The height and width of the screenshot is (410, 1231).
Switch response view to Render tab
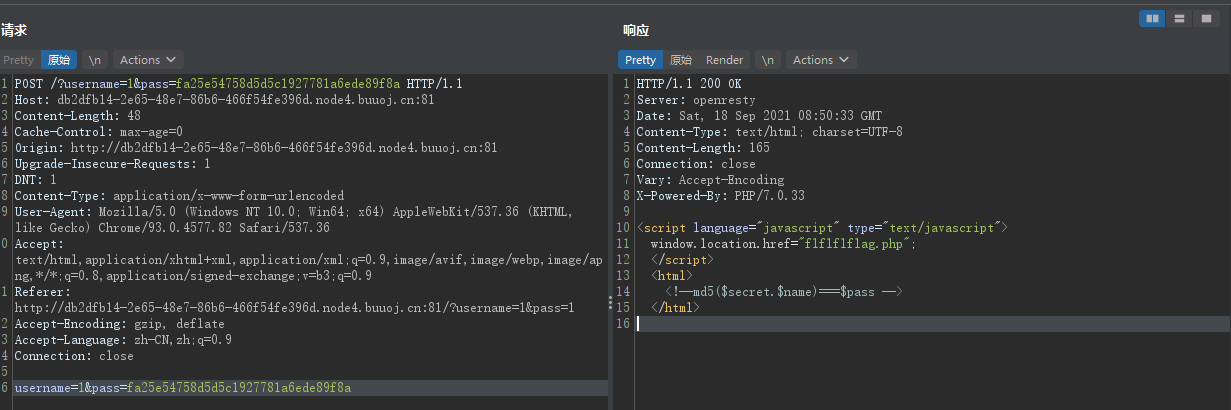click(x=724, y=60)
